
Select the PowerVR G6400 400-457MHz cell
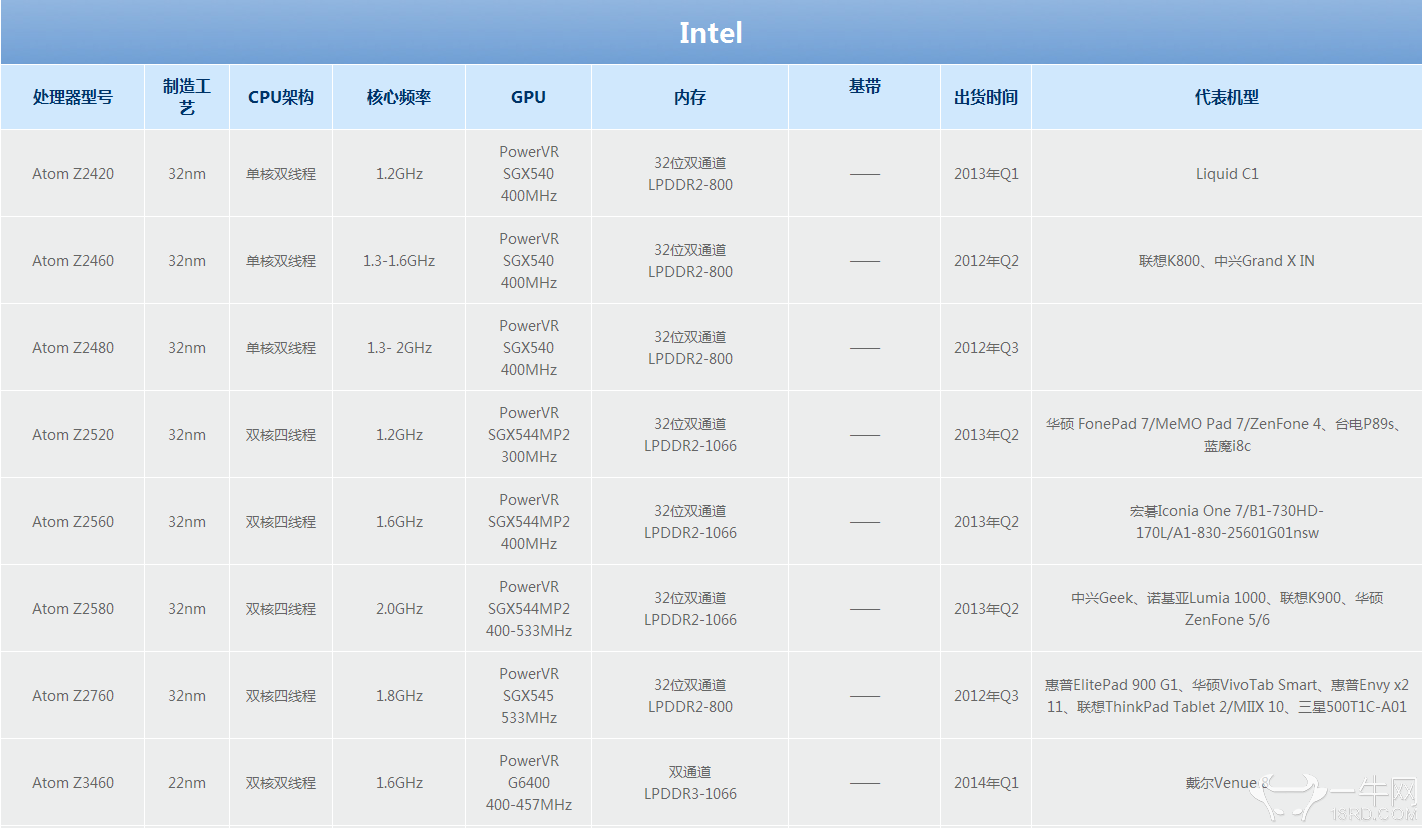(528, 783)
